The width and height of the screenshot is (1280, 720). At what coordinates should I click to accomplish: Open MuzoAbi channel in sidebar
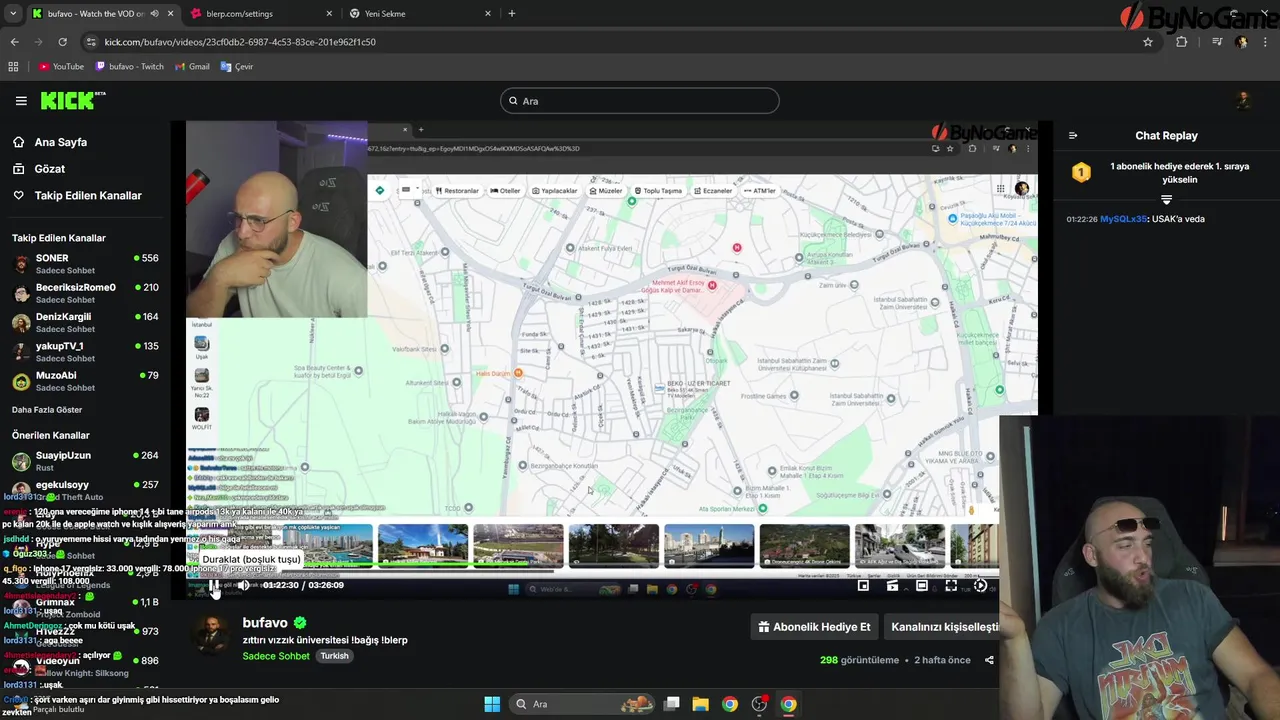85,381
